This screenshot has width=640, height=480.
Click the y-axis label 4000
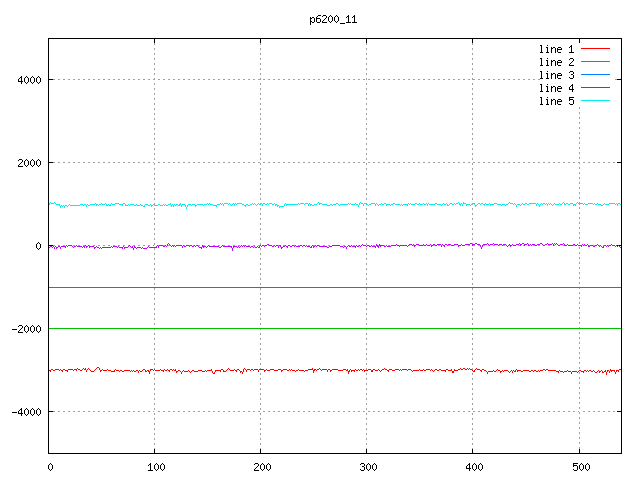pyautogui.click(x=29, y=80)
